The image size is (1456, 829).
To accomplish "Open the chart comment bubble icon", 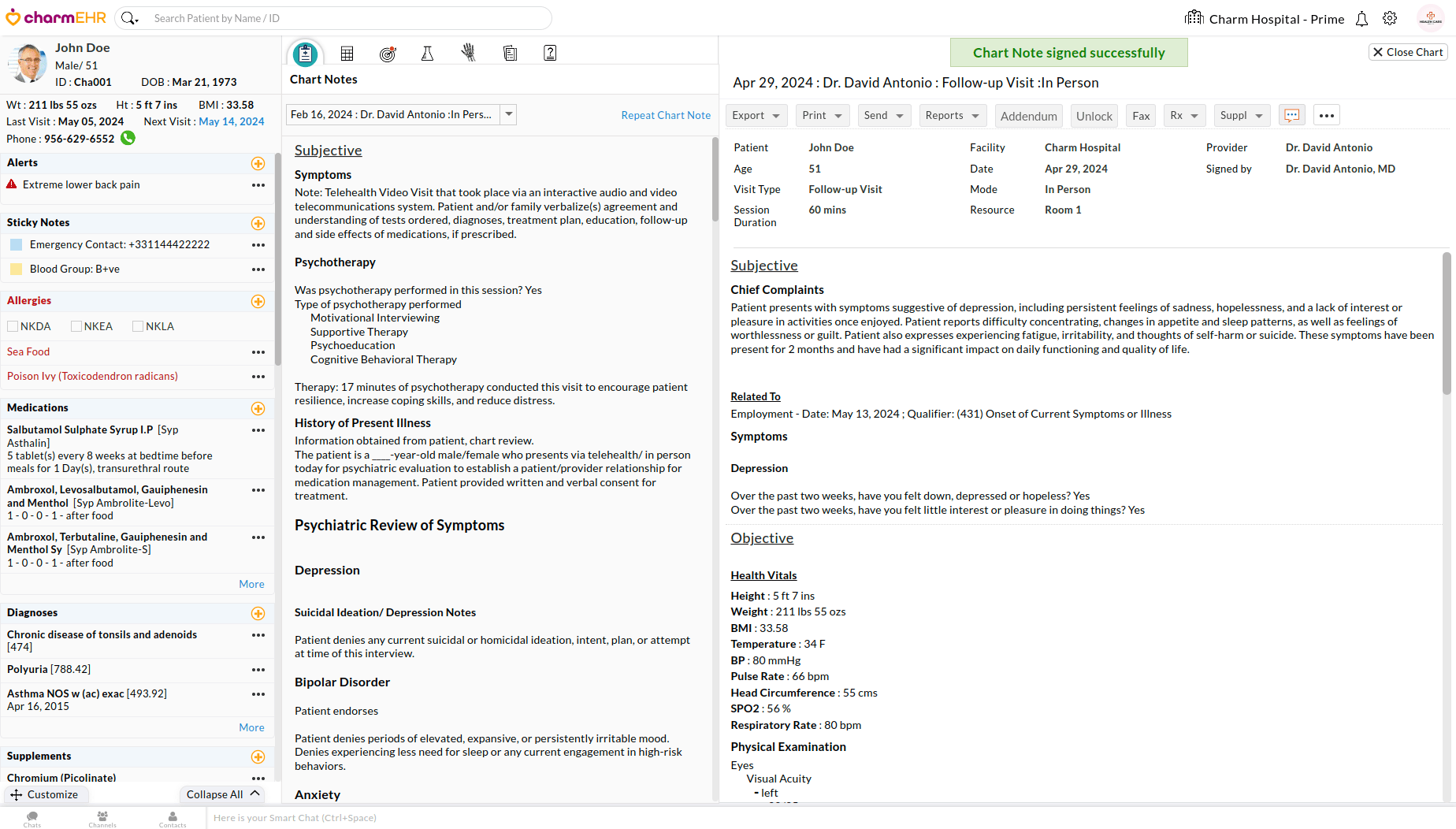I will click(x=1292, y=115).
